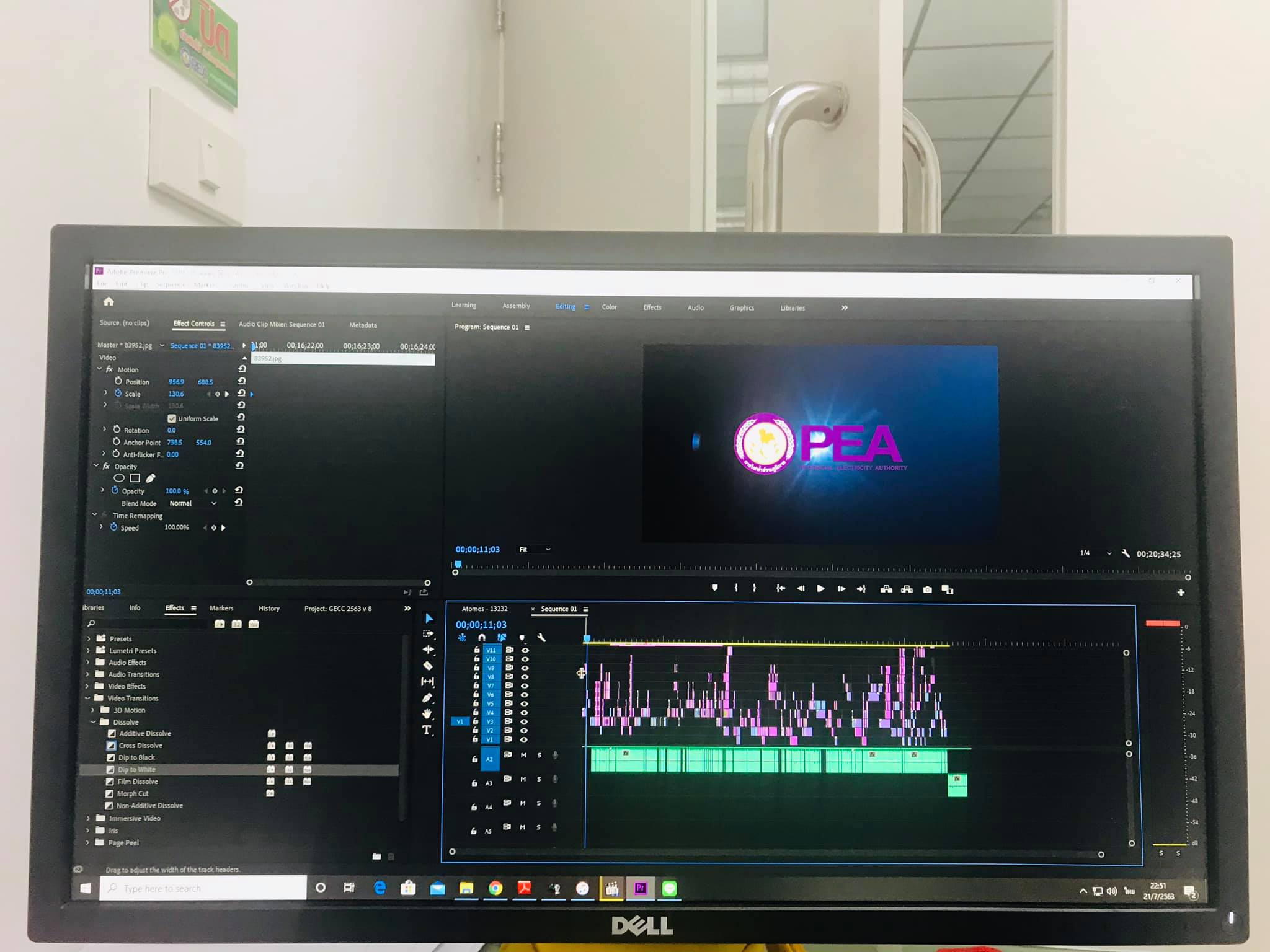
Task: Switch to Atomes - 13232 sequence tab
Action: (x=484, y=609)
